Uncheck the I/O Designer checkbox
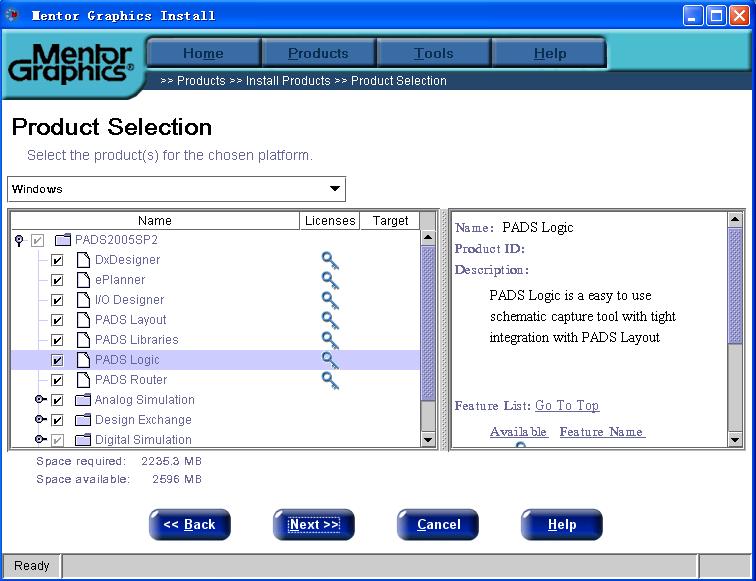Image resolution: width=756 pixels, height=581 pixels. click(57, 300)
